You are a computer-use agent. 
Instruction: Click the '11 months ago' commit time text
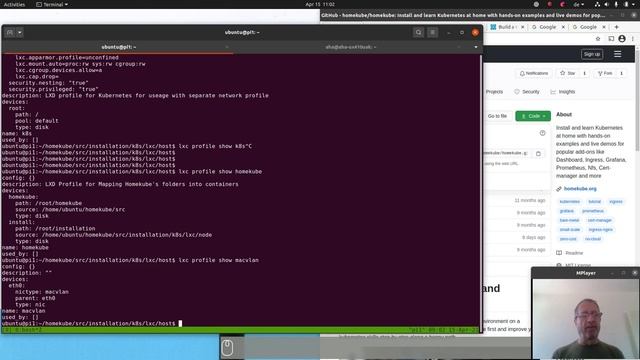[530, 200]
